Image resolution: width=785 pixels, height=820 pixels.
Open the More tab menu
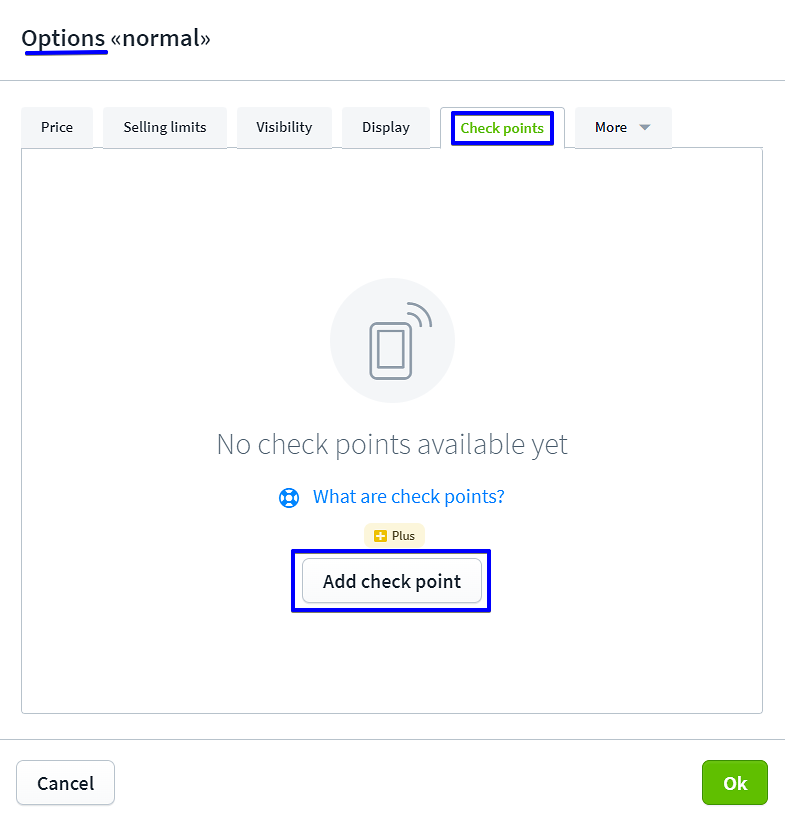point(612,128)
